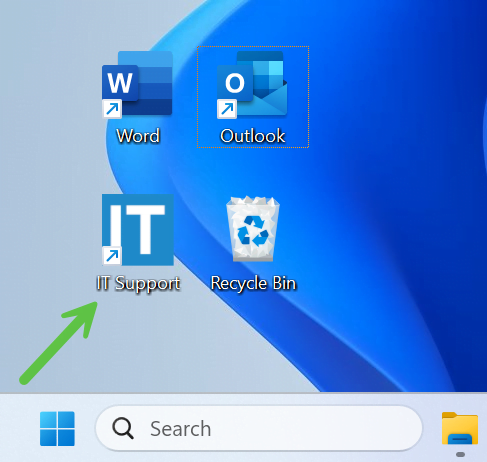This screenshot has width=487, height=462.
Task: Open the Windows Start menu
Action: (x=57, y=429)
